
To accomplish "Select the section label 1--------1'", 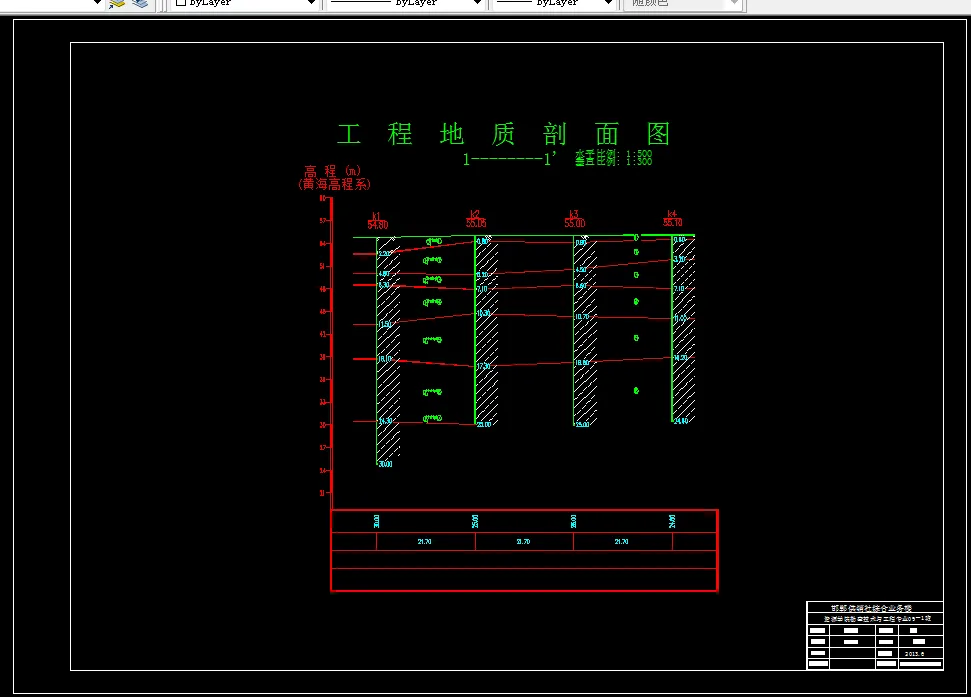I will [x=510, y=159].
